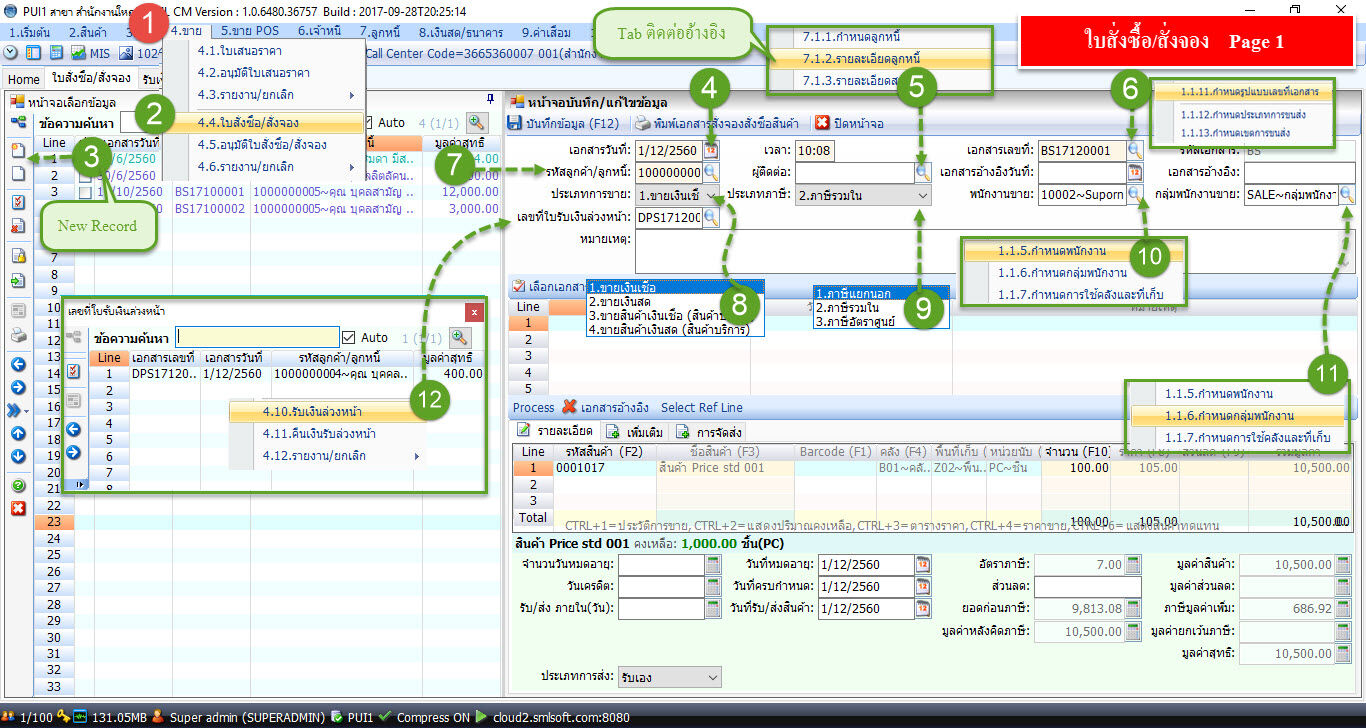Toggle Auto checkbox in the advance receipt popup
The height and width of the screenshot is (728, 1366).
pos(348,338)
